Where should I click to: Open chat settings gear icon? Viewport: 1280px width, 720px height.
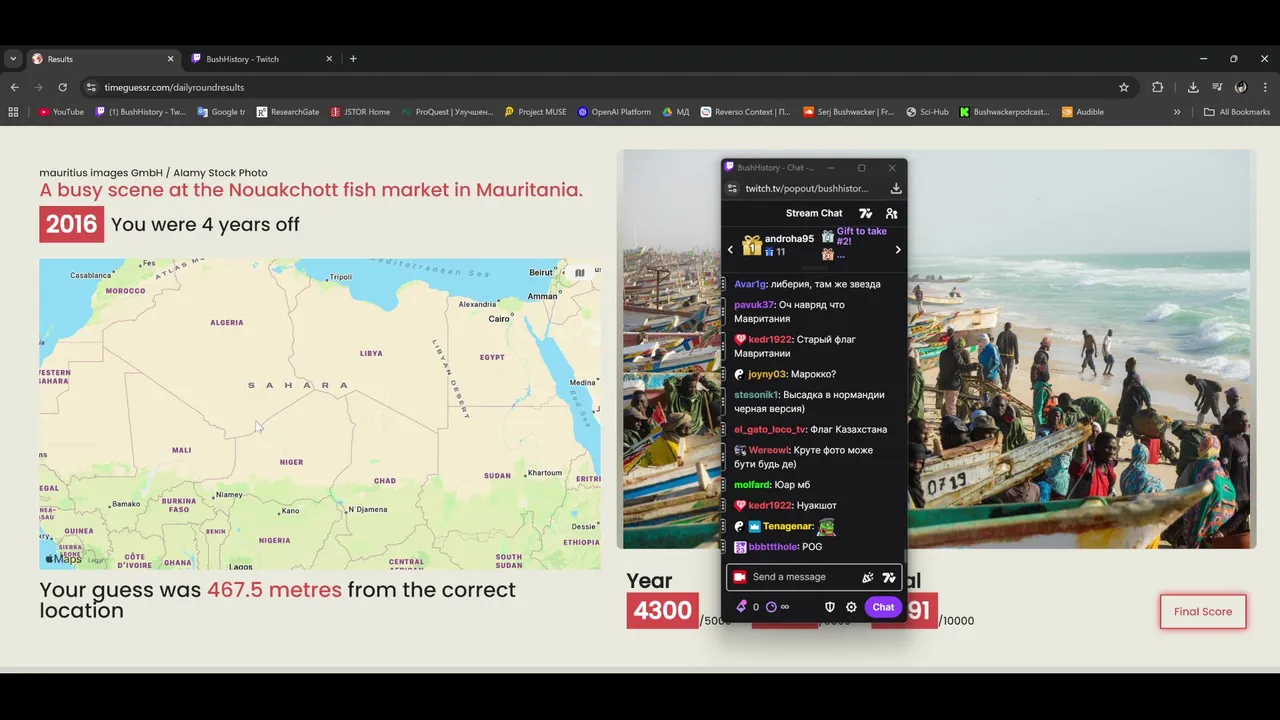point(851,607)
